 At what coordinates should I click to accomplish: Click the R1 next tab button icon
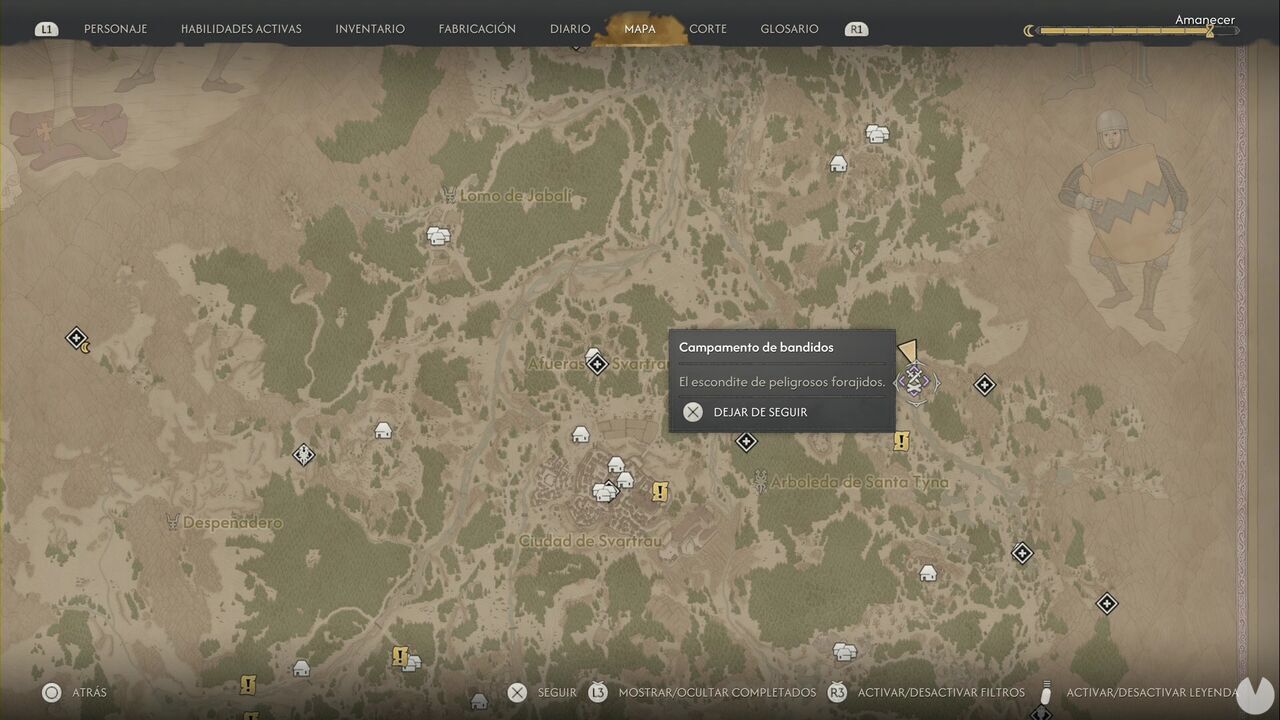click(856, 29)
